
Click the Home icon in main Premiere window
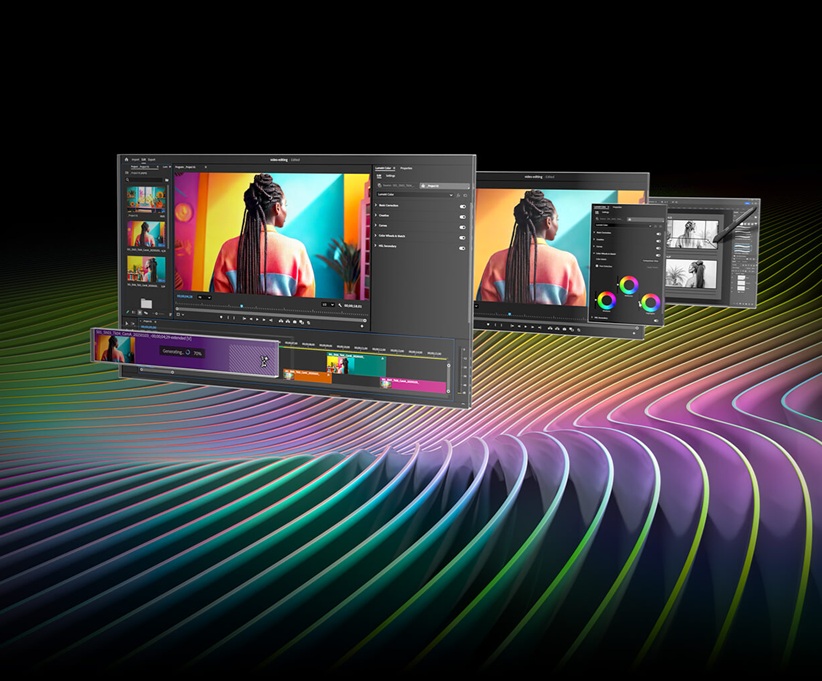[126, 159]
